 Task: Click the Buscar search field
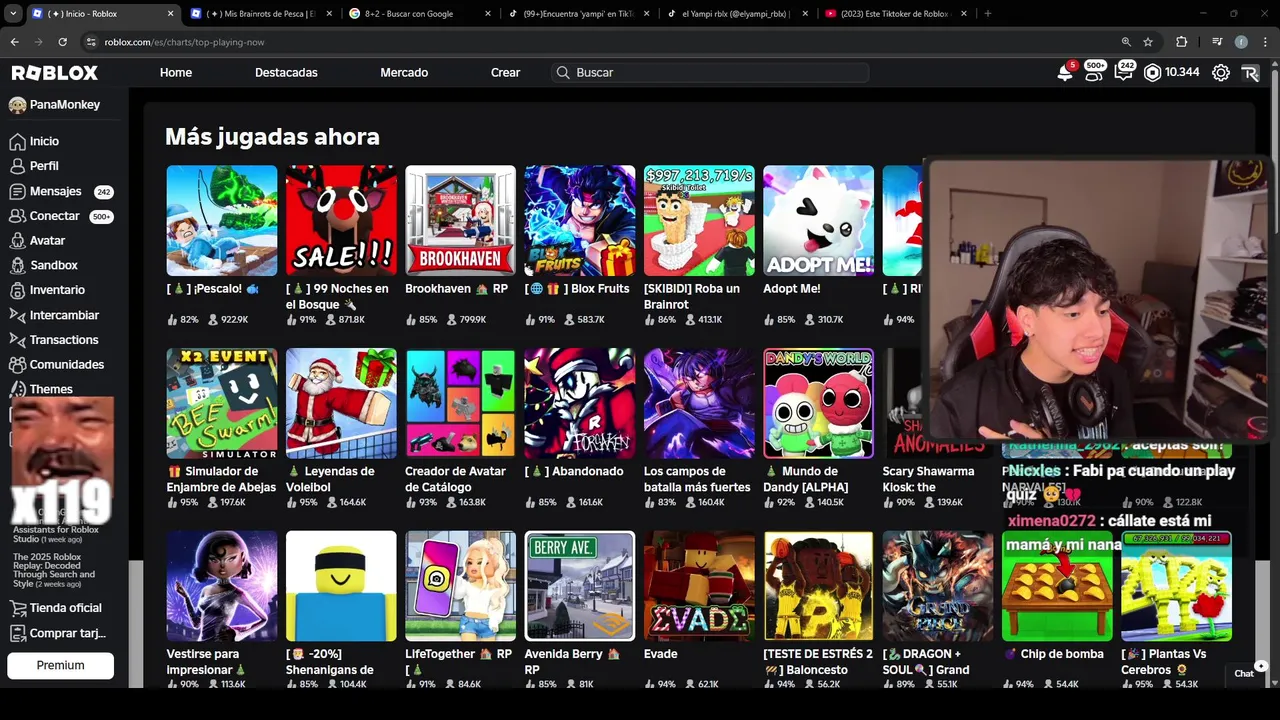(x=710, y=73)
